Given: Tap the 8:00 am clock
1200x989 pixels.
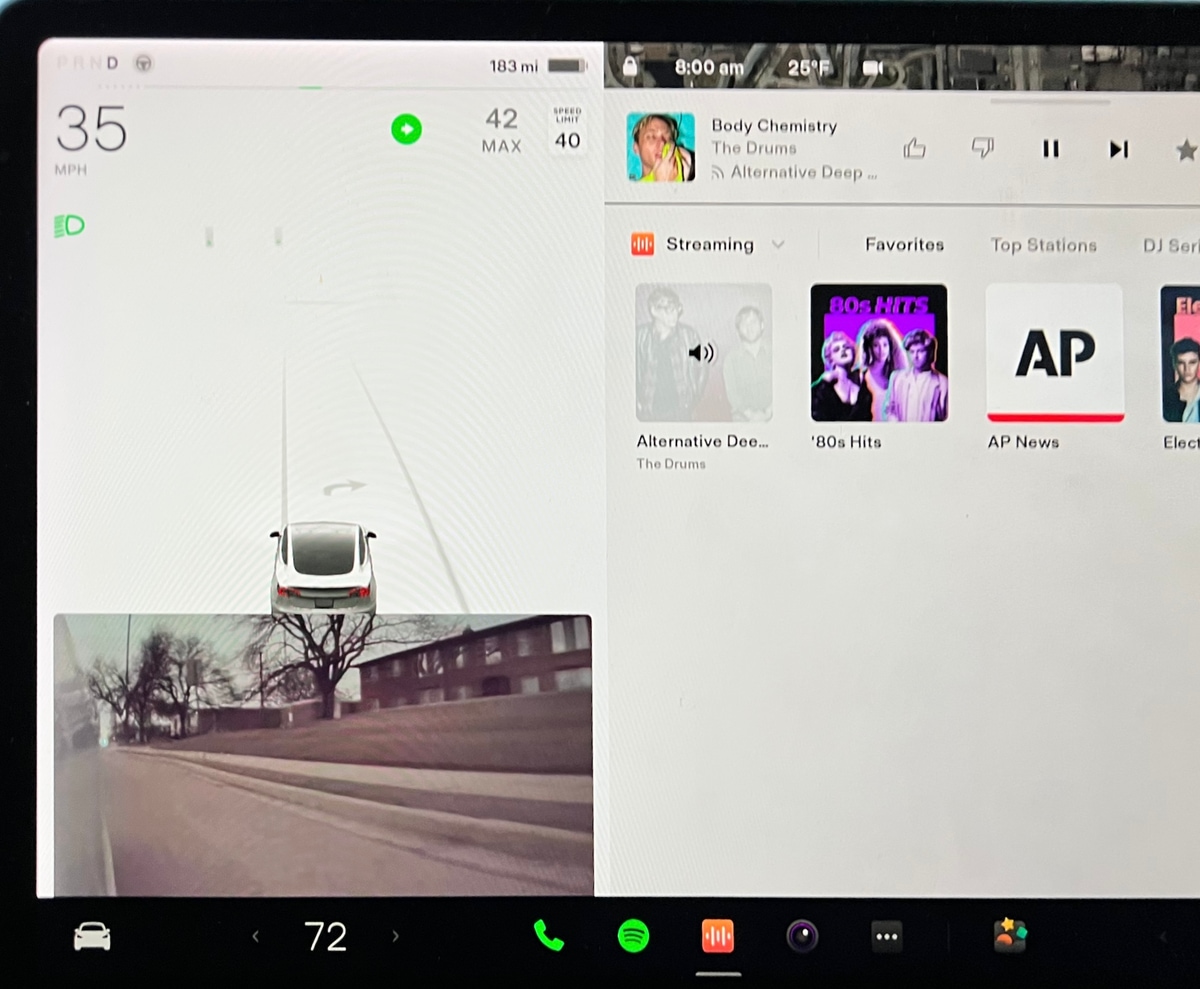Looking at the screenshot, I should click(x=709, y=67).
